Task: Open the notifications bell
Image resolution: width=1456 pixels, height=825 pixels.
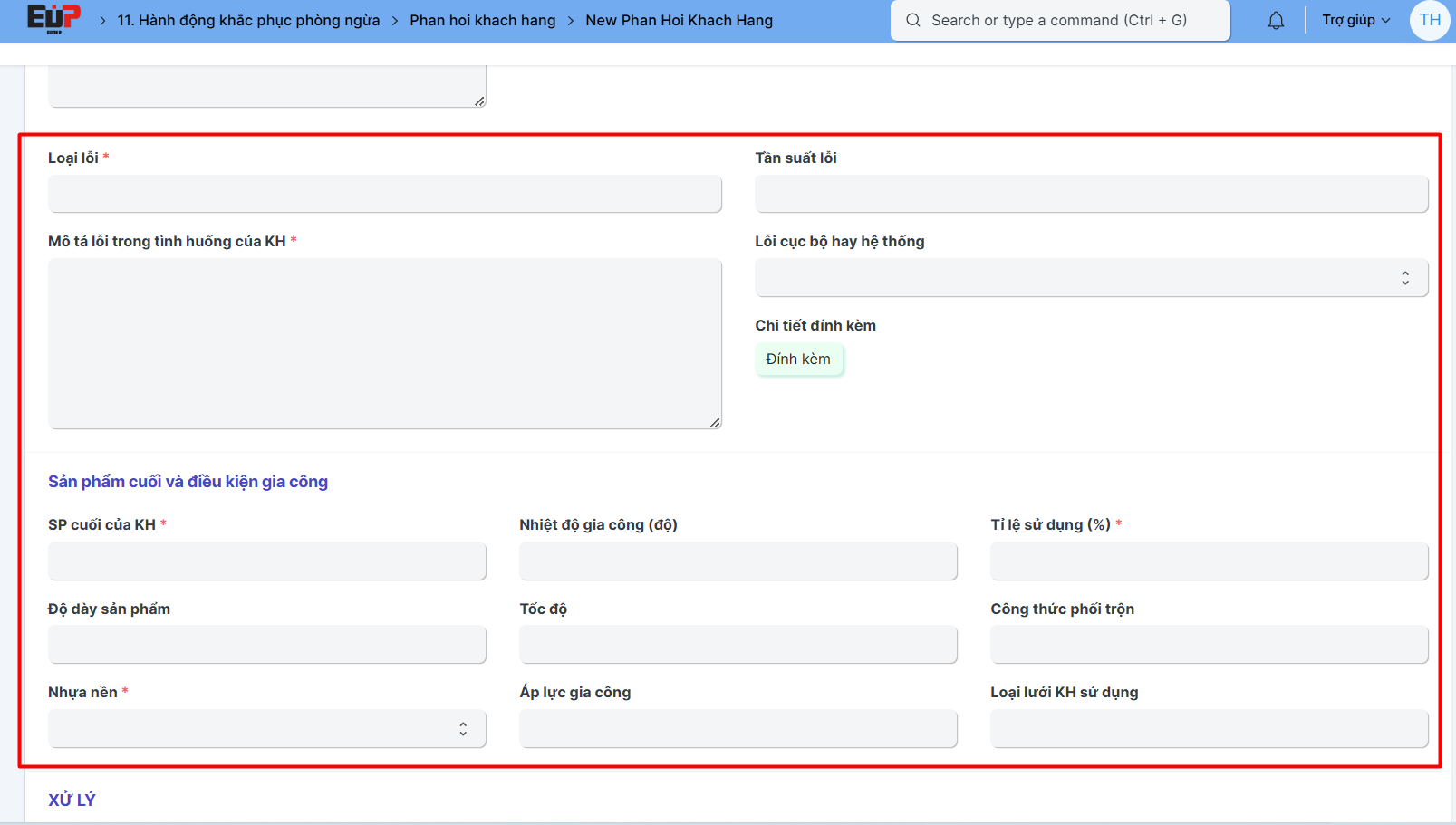Action: 1276,20
